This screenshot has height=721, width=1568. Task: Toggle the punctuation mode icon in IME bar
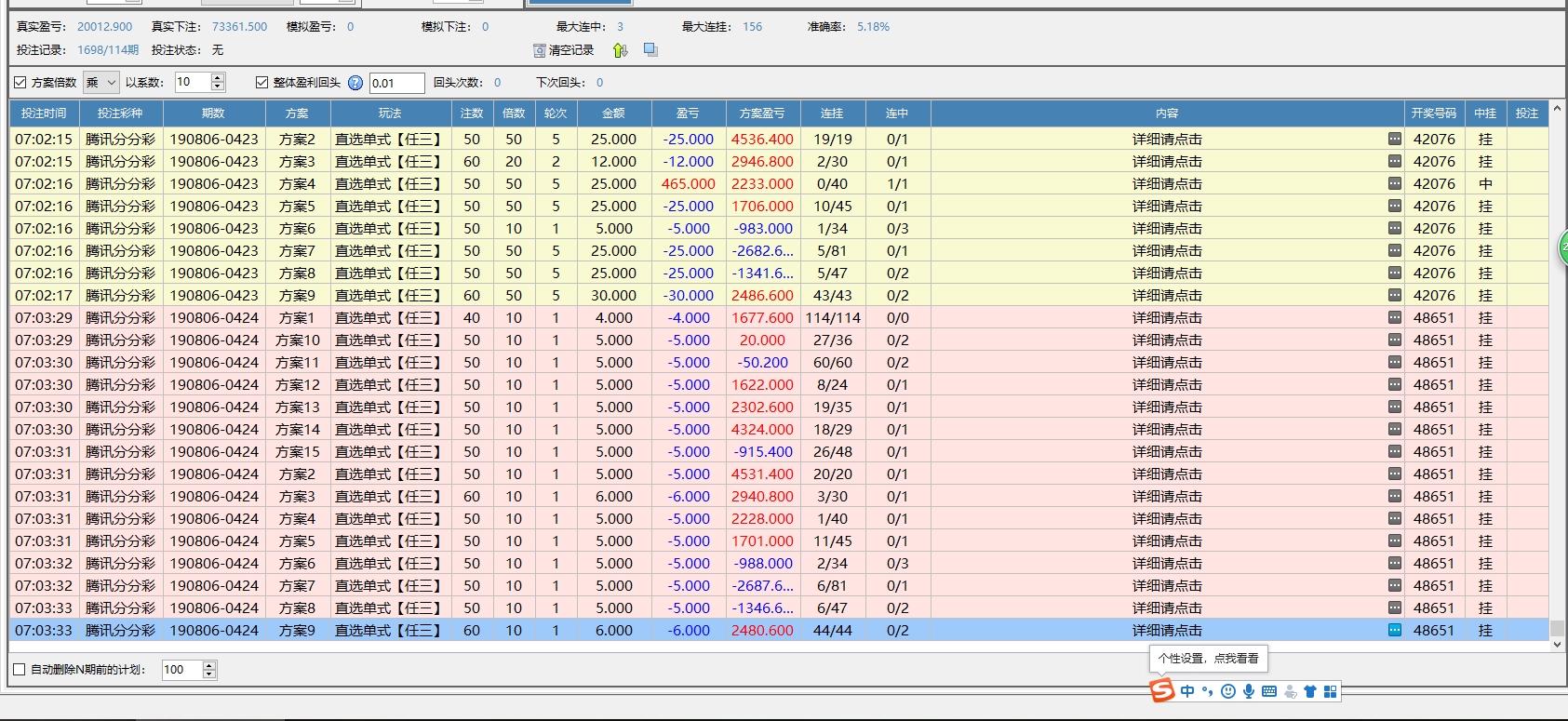point(1208,691)
